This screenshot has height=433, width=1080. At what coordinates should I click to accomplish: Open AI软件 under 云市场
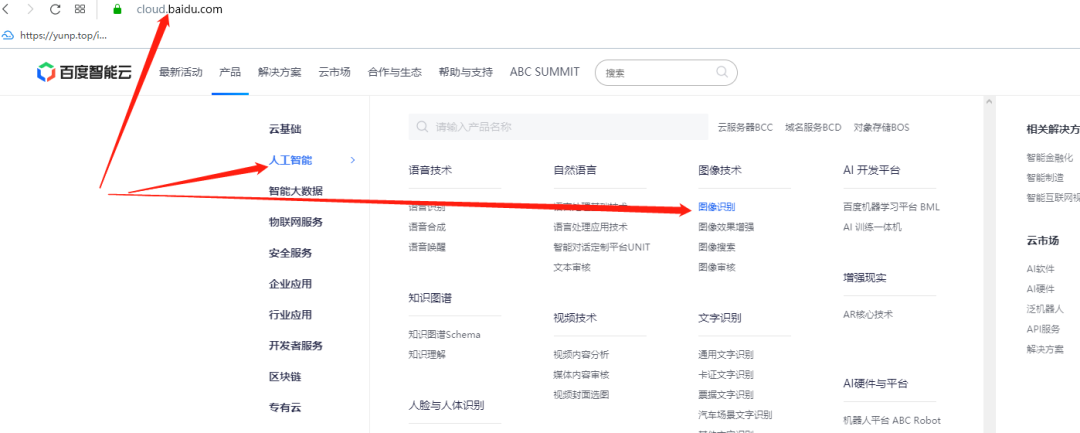coord(1040,269)
